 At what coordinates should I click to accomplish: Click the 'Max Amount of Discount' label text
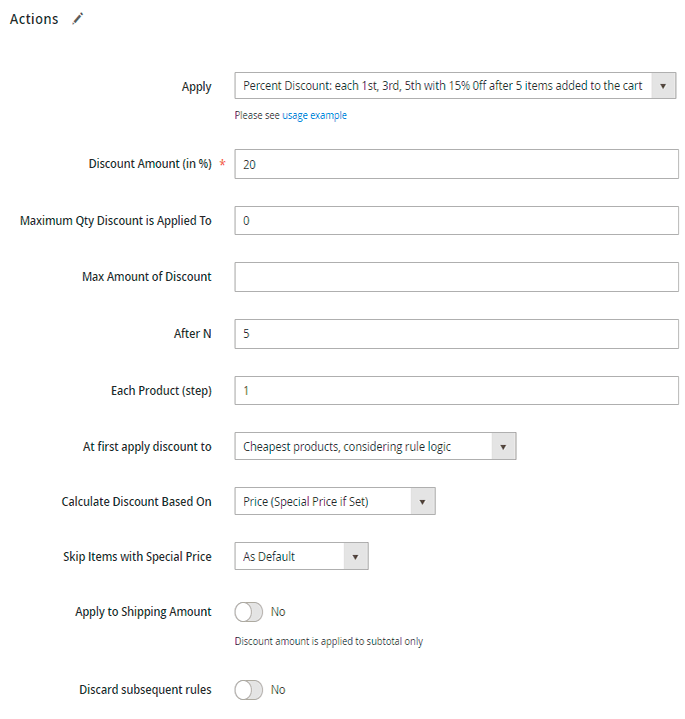point(146,277)
